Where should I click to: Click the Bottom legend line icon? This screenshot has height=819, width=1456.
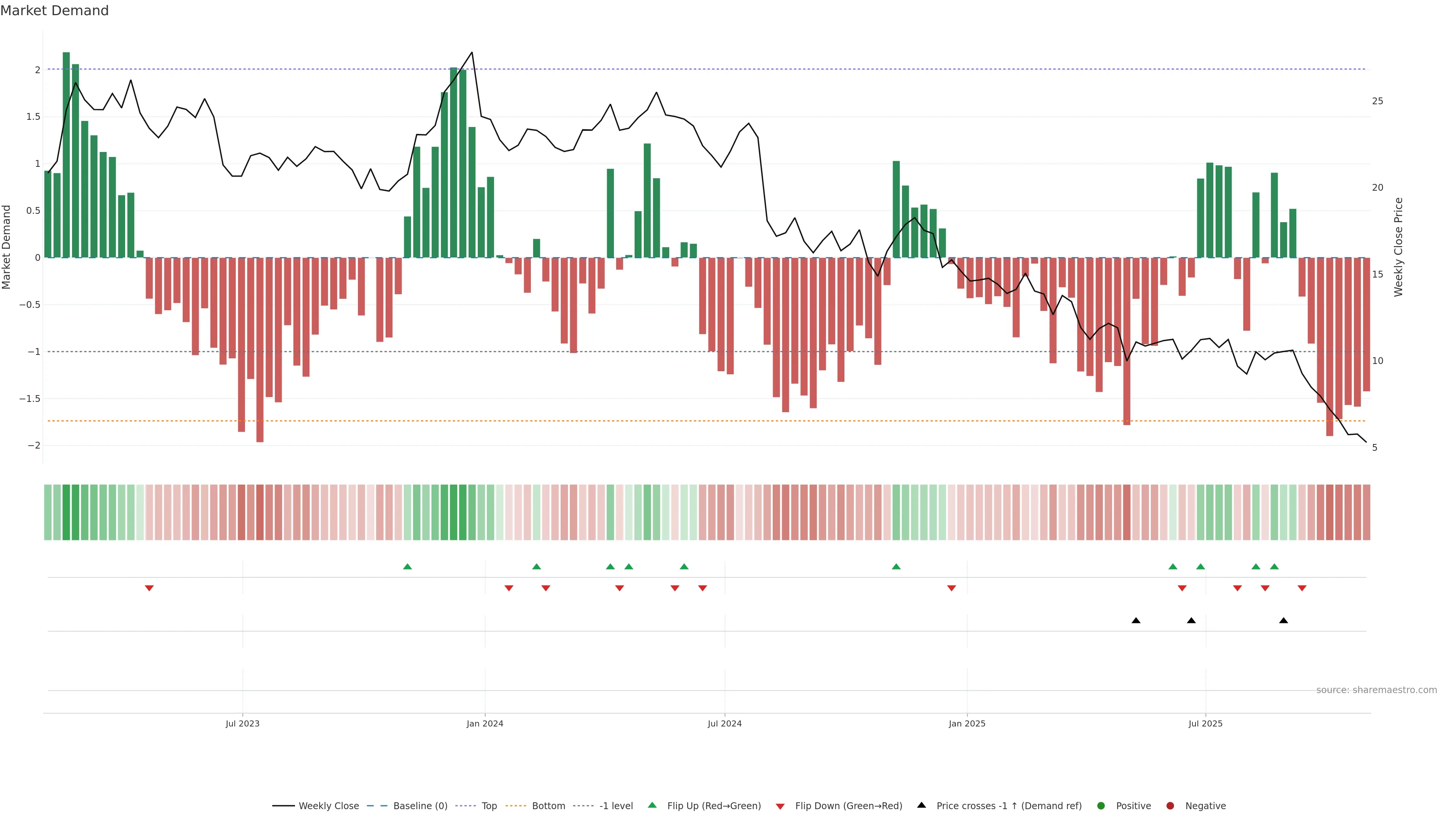[516, 806]
